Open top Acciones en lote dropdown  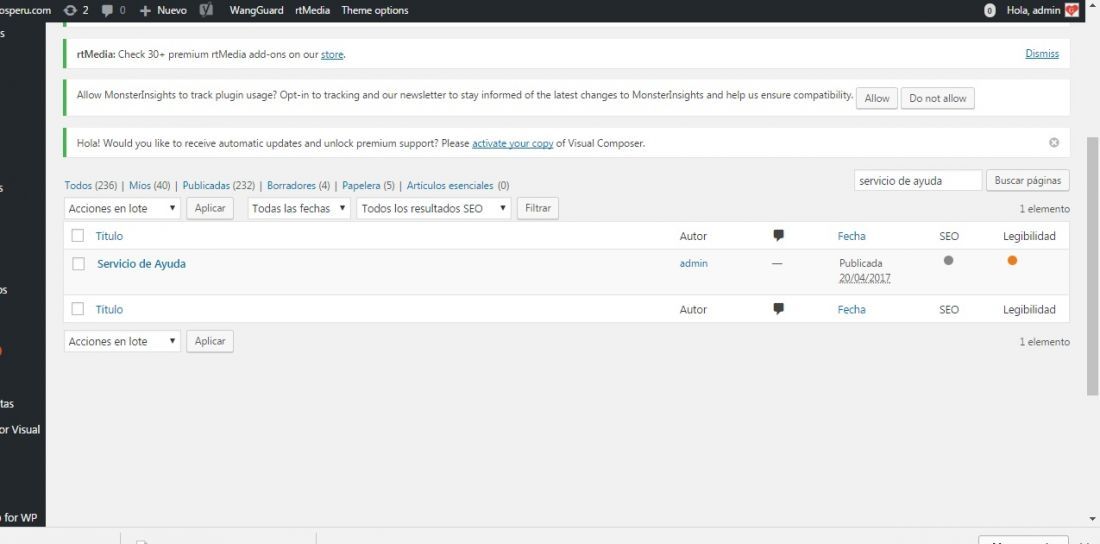pyautogui.click(x=122, y=208)
